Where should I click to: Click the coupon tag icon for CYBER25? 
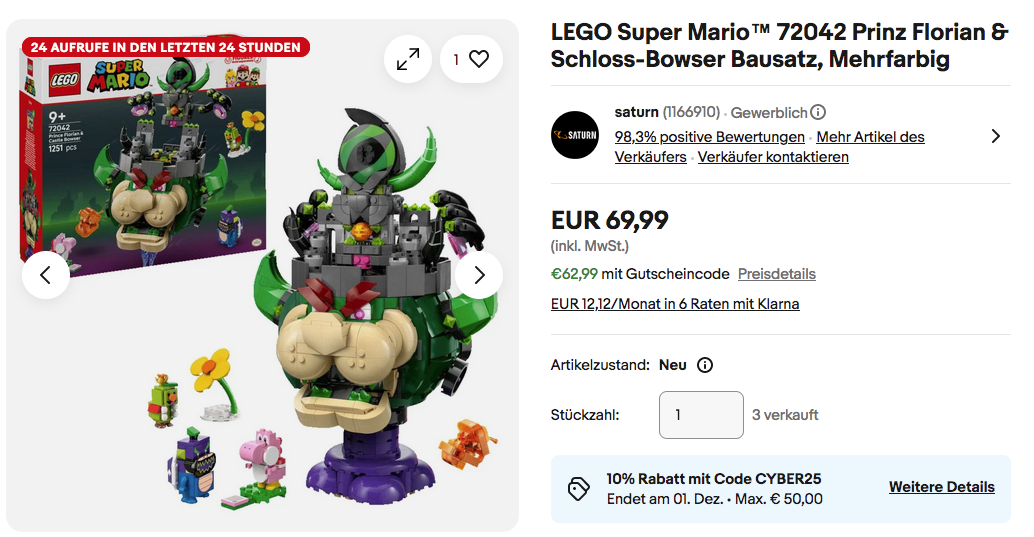tap(579, 488)
